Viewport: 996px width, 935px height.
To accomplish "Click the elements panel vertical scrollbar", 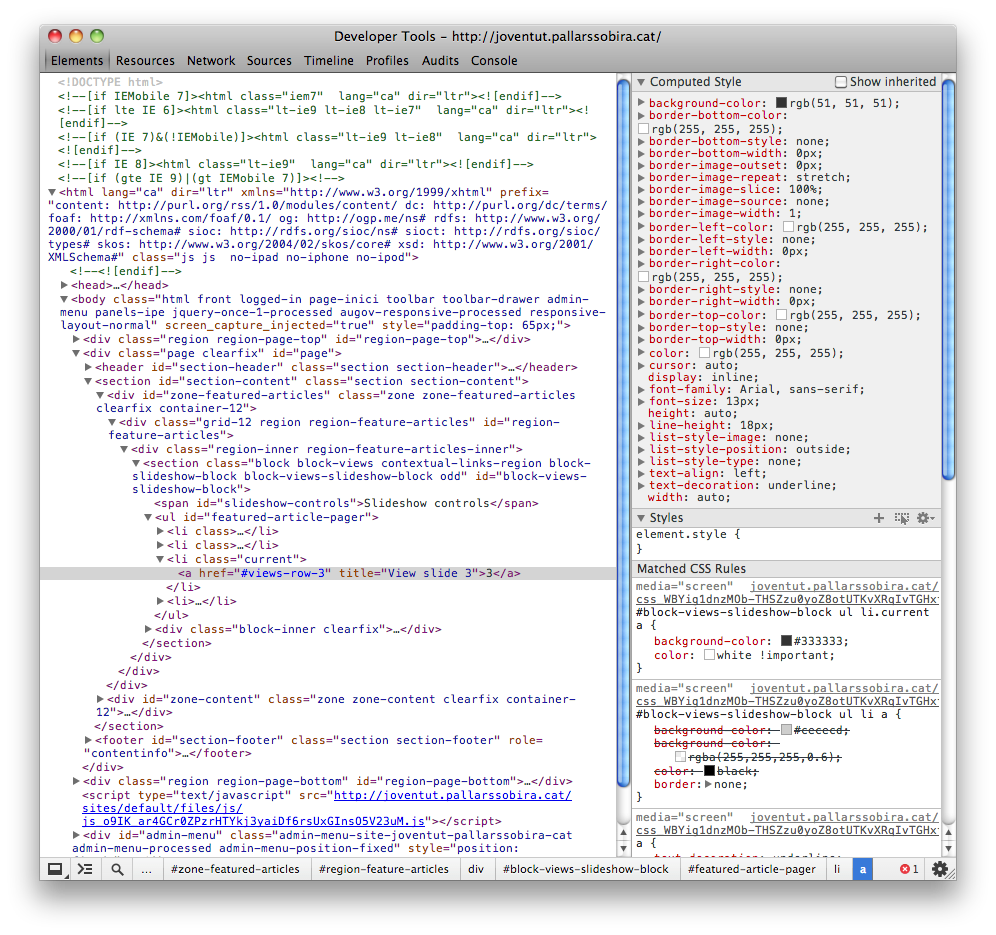I will coord(623,435).
